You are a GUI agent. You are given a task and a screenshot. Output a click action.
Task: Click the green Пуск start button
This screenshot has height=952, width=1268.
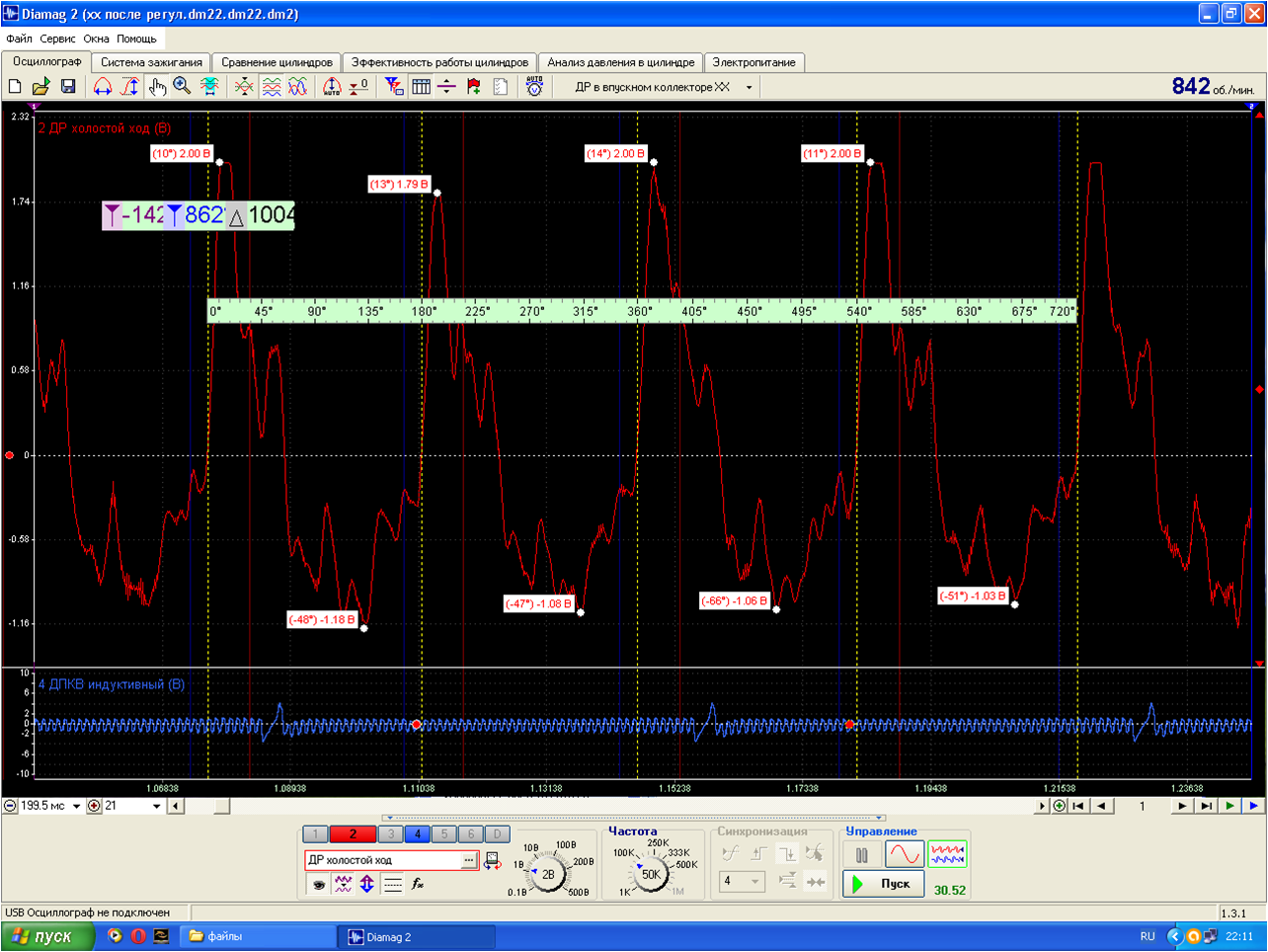(x=884, y=884)
